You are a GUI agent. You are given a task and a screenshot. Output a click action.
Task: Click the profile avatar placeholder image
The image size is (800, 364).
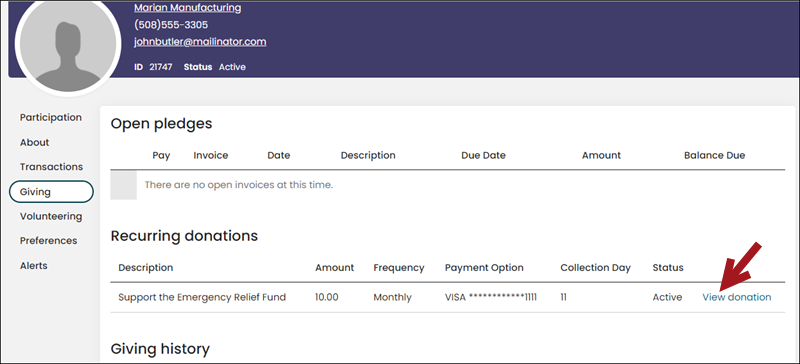point(68,46)
